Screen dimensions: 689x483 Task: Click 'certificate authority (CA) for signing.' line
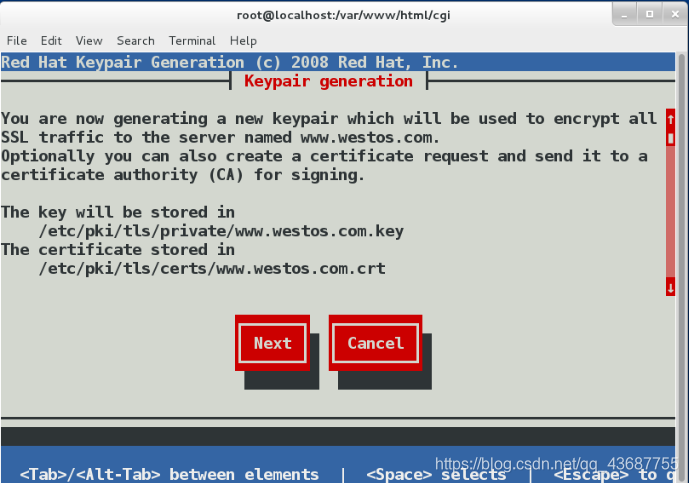coord(183,175)
